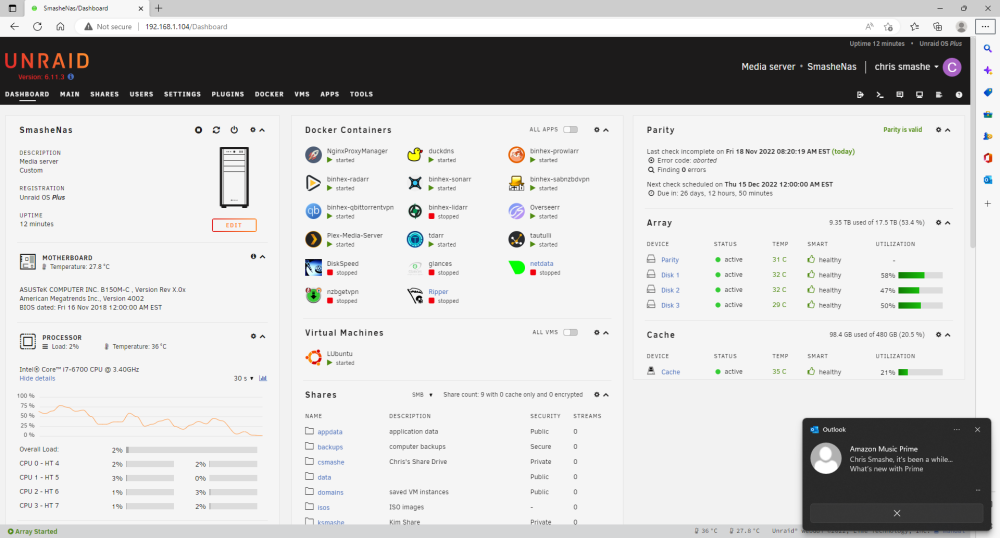Click the LUbuntu virtual machine icon
1000x538 pixels.
[x=313, y=358]
